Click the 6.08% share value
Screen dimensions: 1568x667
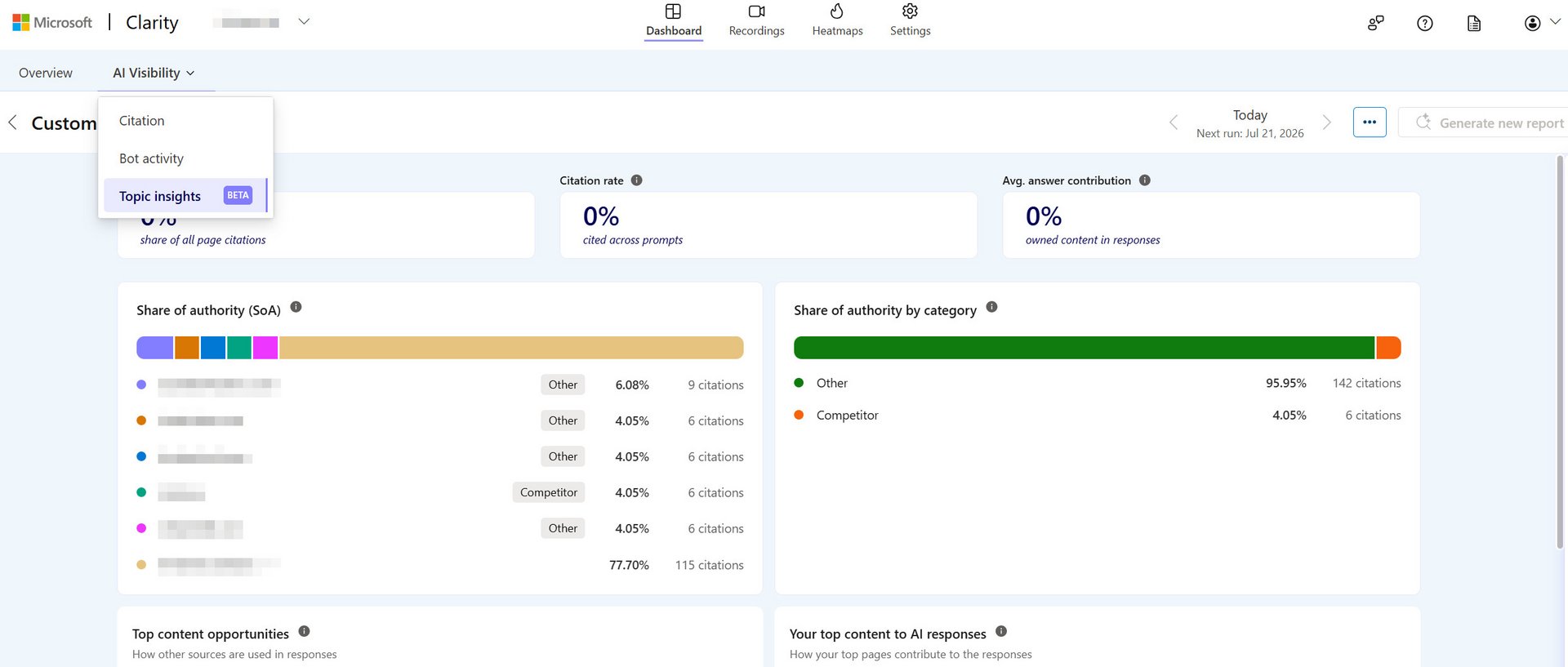pos(632,385)
